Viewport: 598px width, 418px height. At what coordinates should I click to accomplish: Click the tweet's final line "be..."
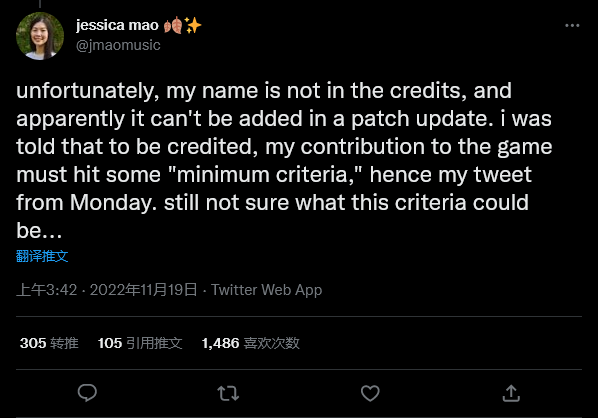point(39,231)
